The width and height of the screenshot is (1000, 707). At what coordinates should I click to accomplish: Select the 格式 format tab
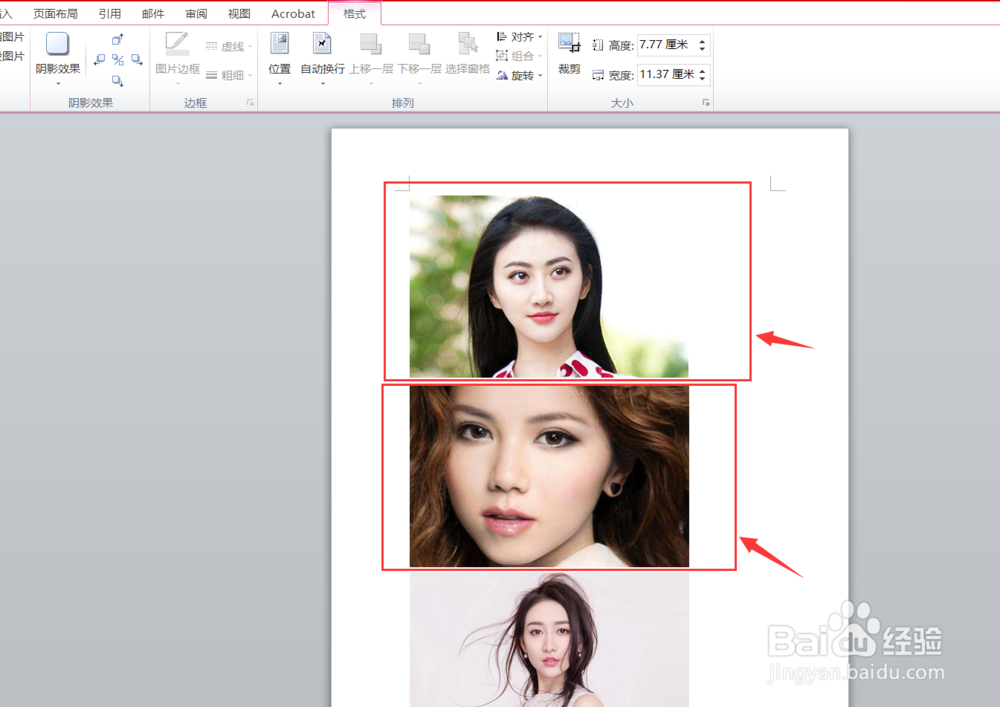coord(355,13)
